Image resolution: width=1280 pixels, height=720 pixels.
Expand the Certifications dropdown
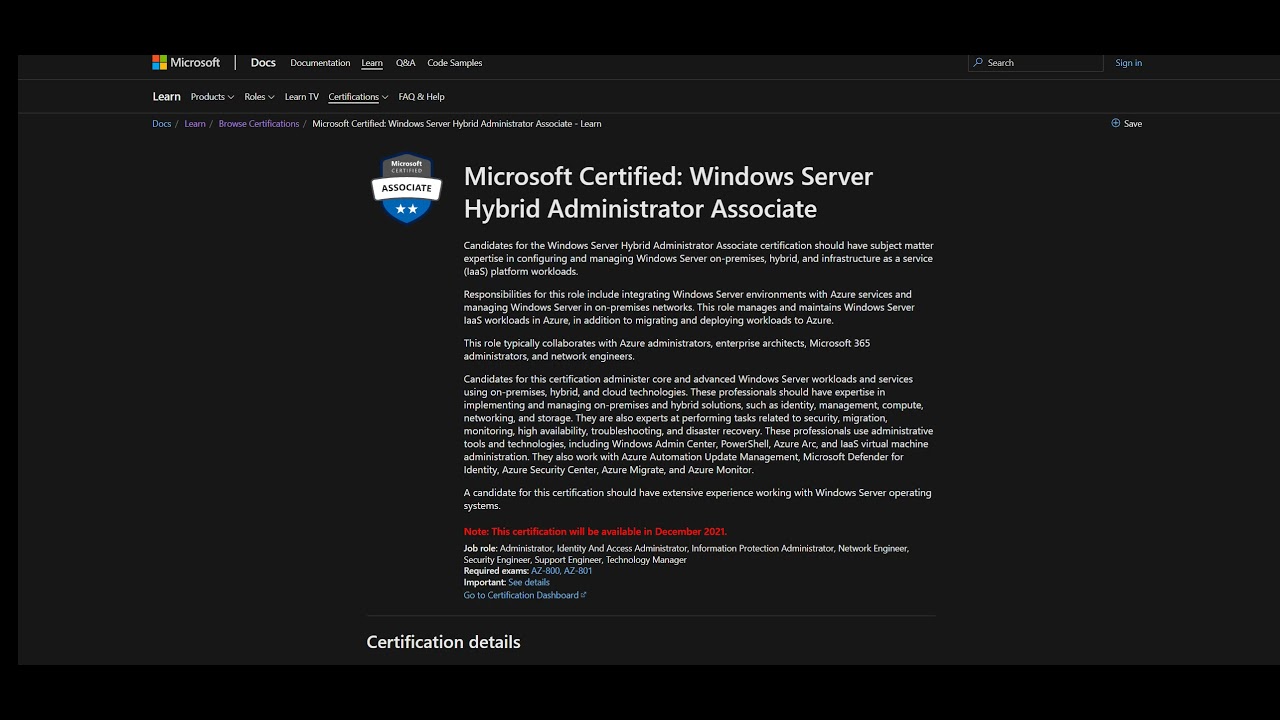(x=358, y=97)
